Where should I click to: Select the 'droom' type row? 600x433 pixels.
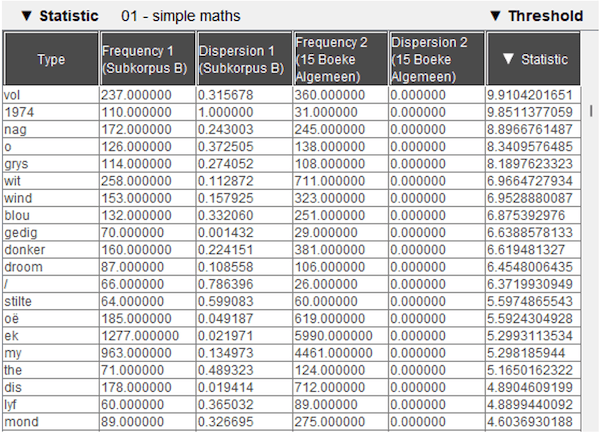pos(23,267)
